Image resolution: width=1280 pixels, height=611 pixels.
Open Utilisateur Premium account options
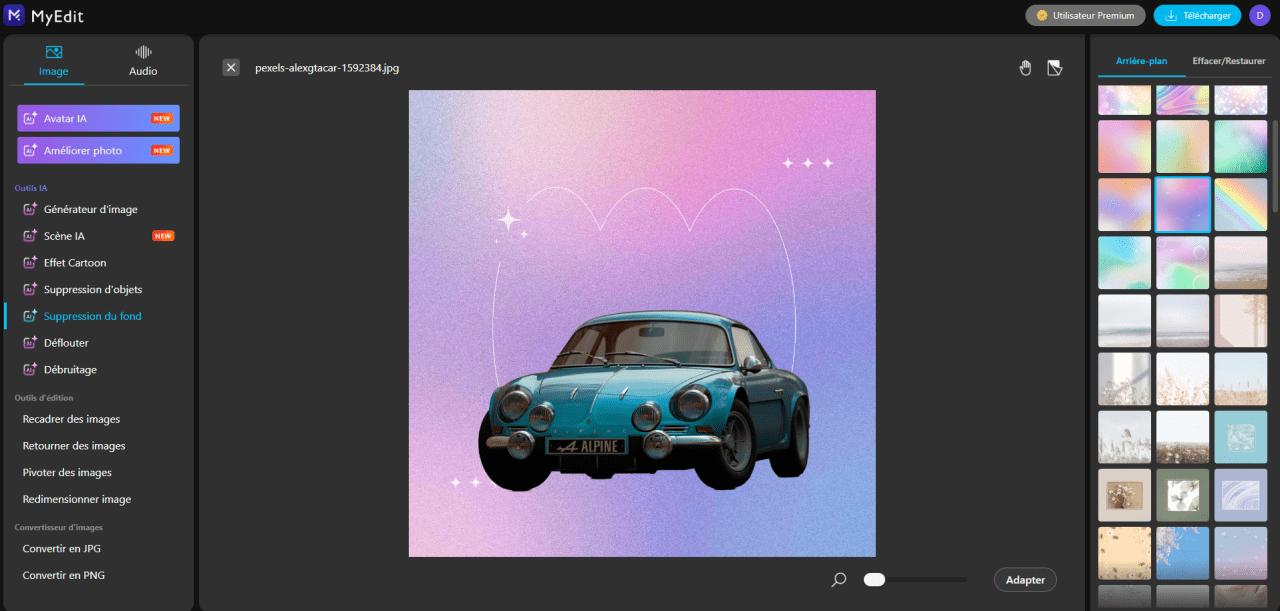[1085, 15]
